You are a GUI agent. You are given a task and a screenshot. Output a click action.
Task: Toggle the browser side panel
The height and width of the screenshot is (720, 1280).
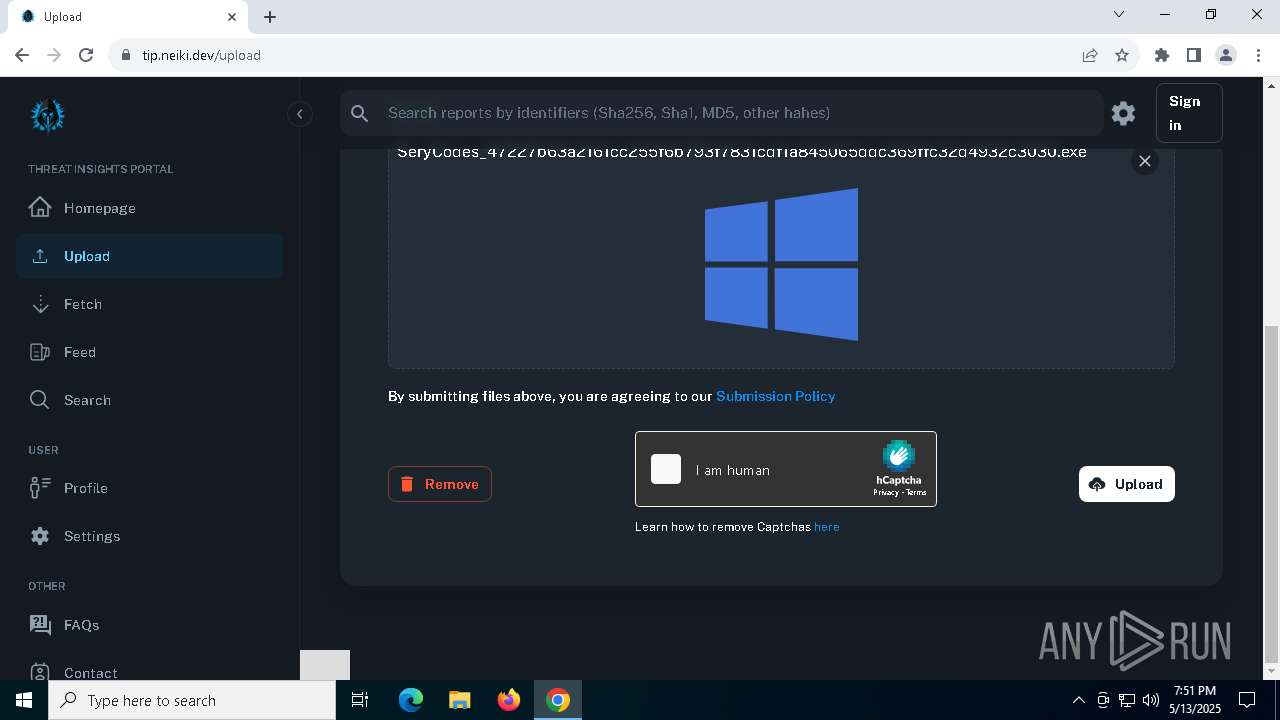(1194, 55)
